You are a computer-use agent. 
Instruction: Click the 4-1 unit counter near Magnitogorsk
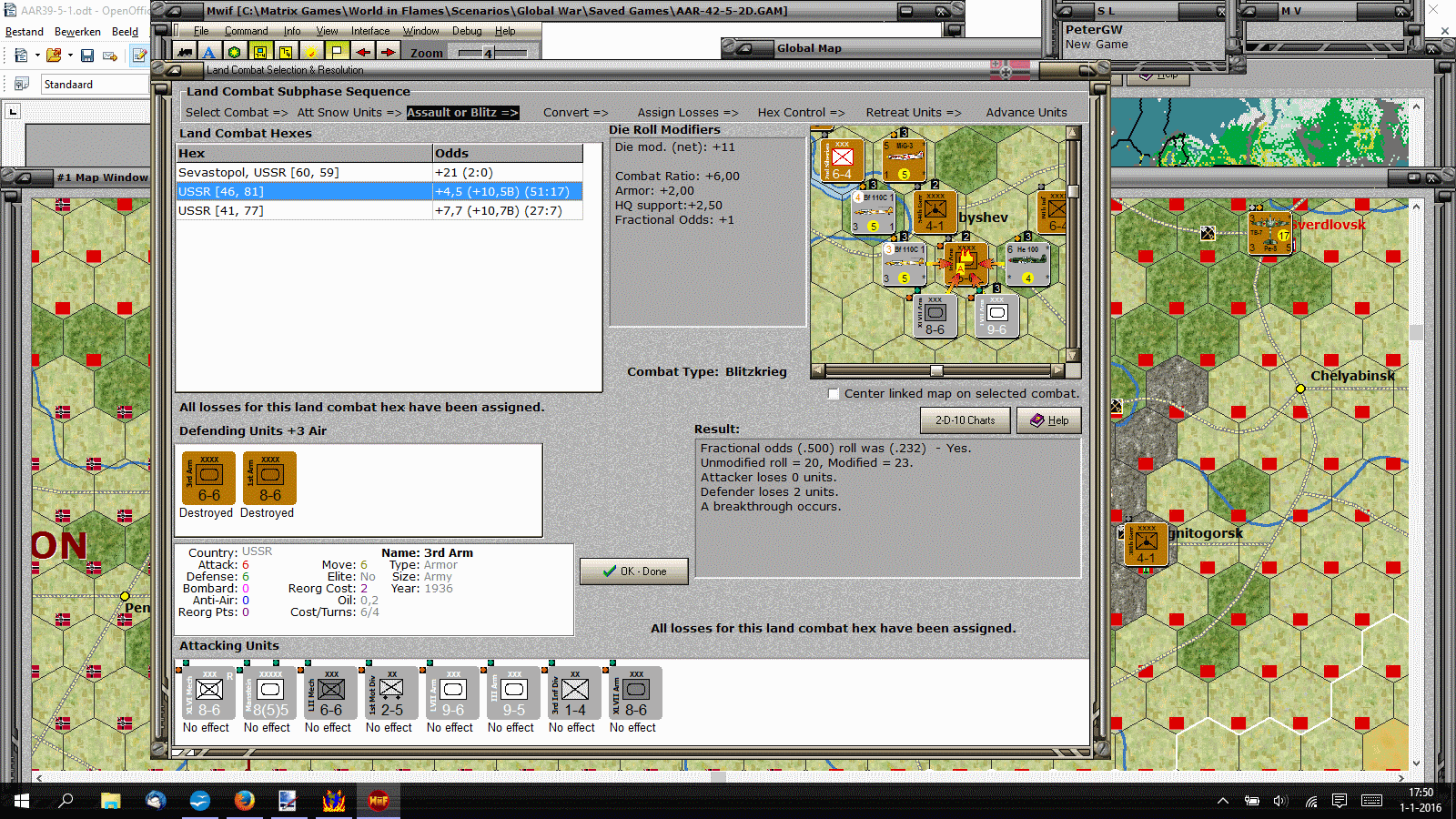coord(1146,544)
